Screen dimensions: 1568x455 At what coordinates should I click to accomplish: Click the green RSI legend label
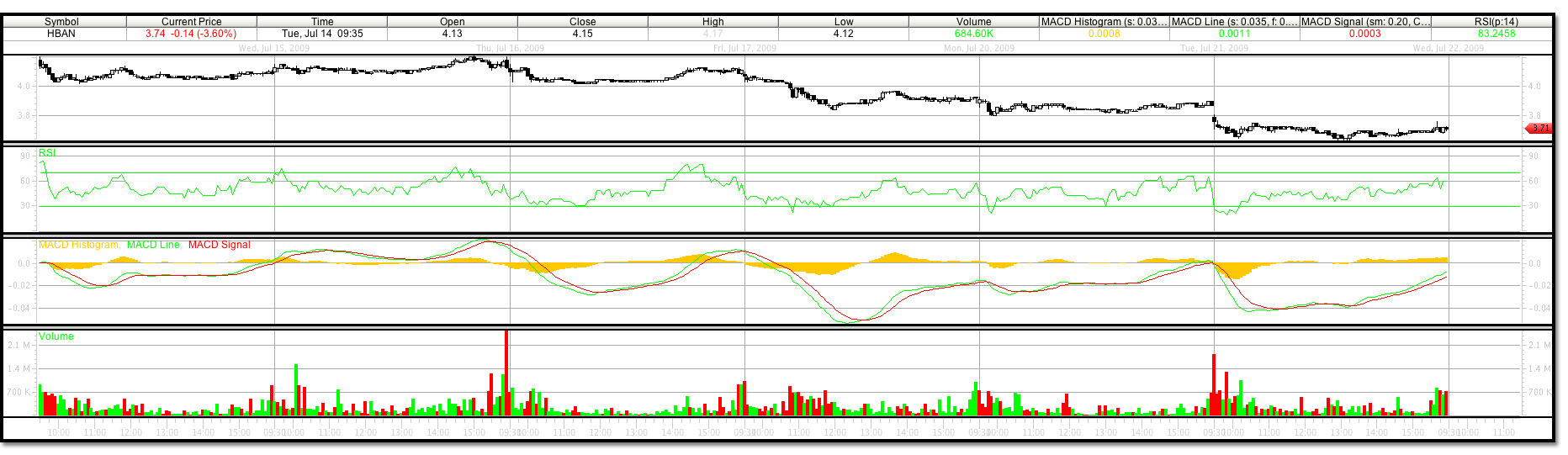pyautogui.click(x=47, y=153)
